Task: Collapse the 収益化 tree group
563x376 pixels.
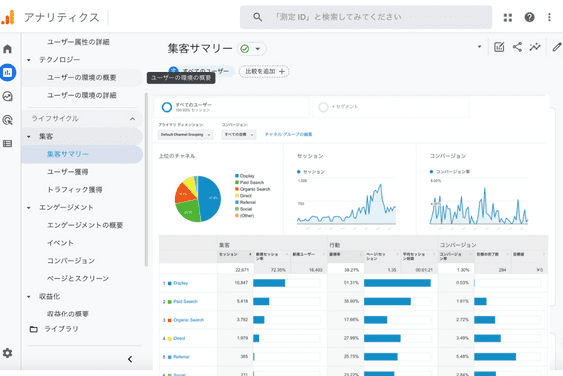Action: (29, 297)
